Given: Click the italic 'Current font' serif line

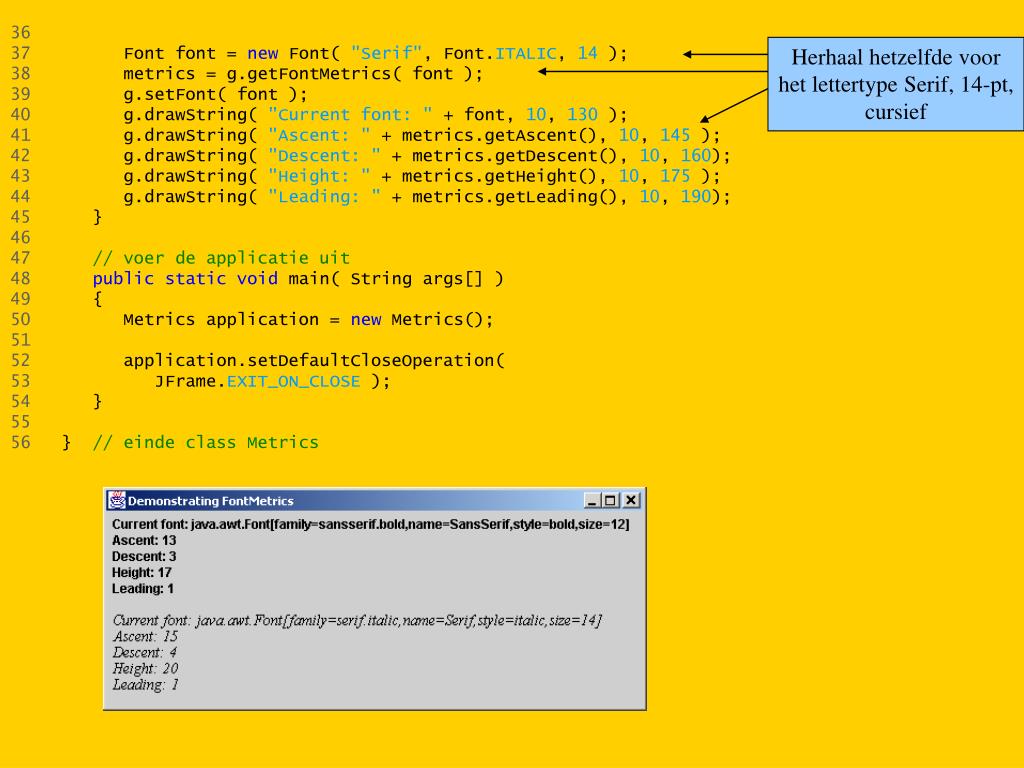Looking at the screenshot, I should click(357, 620).
